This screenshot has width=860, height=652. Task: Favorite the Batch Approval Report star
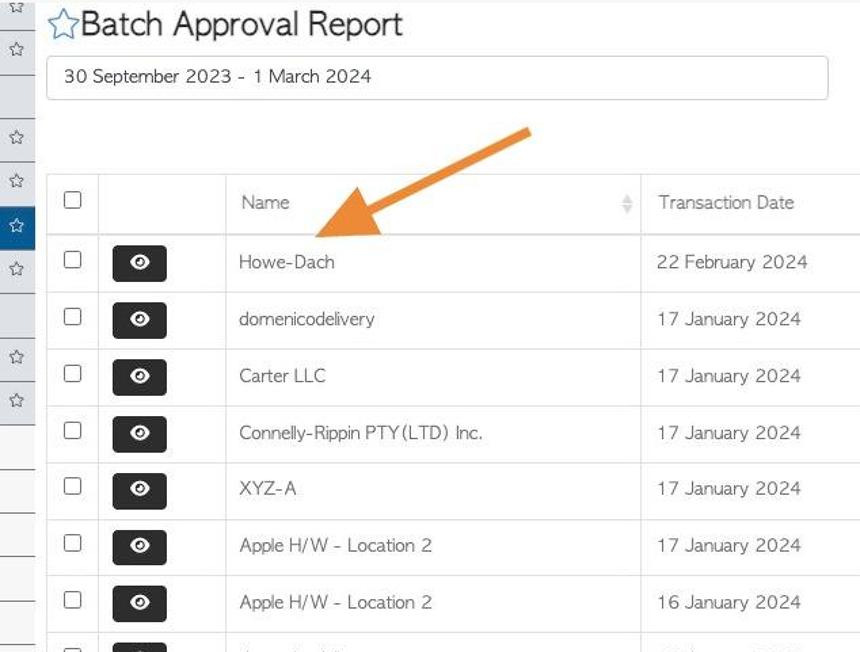pyautogui.click(x=63, y=25)
